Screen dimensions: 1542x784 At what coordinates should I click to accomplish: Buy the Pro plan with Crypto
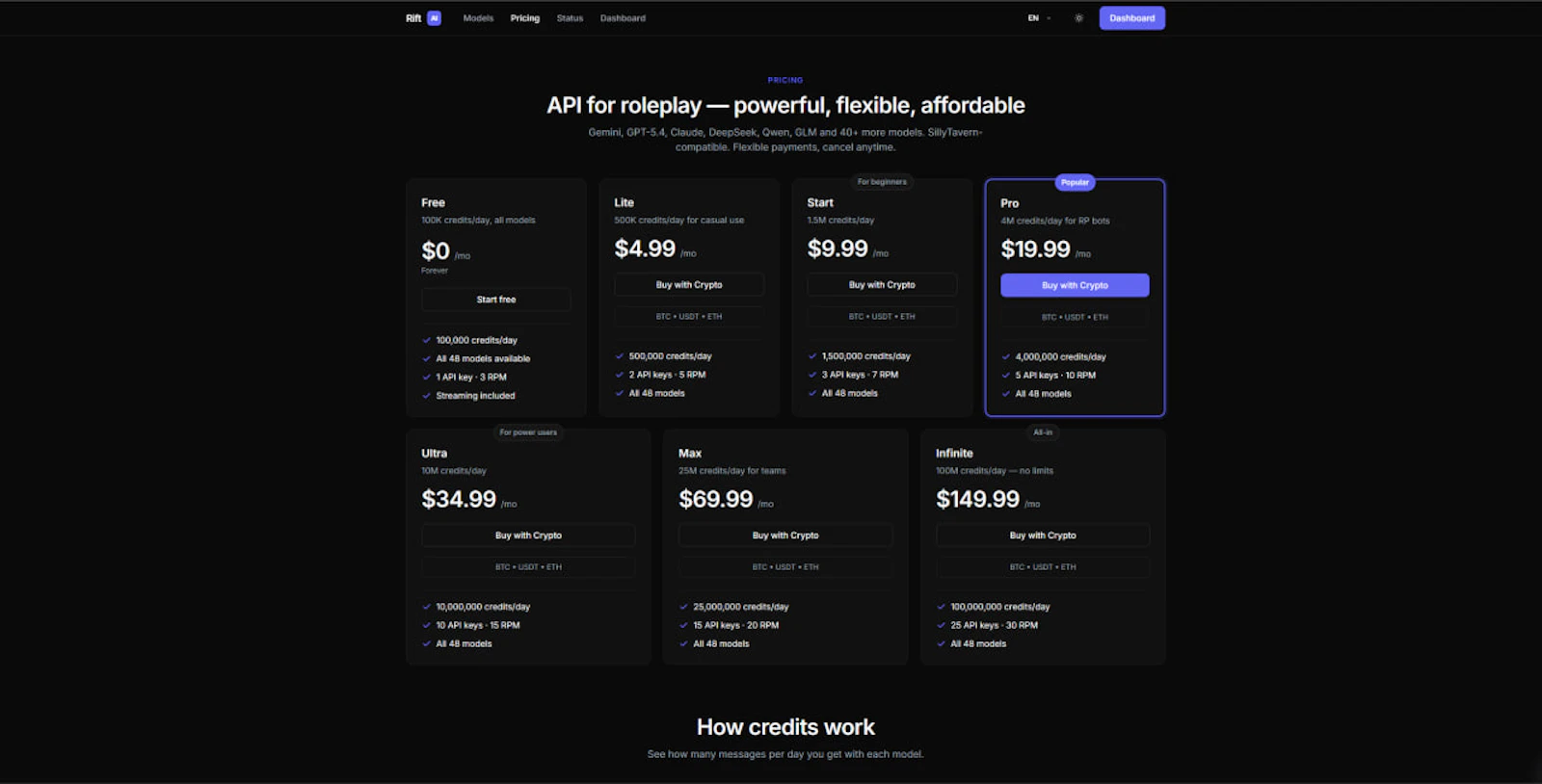click(x=1075, y=285)
